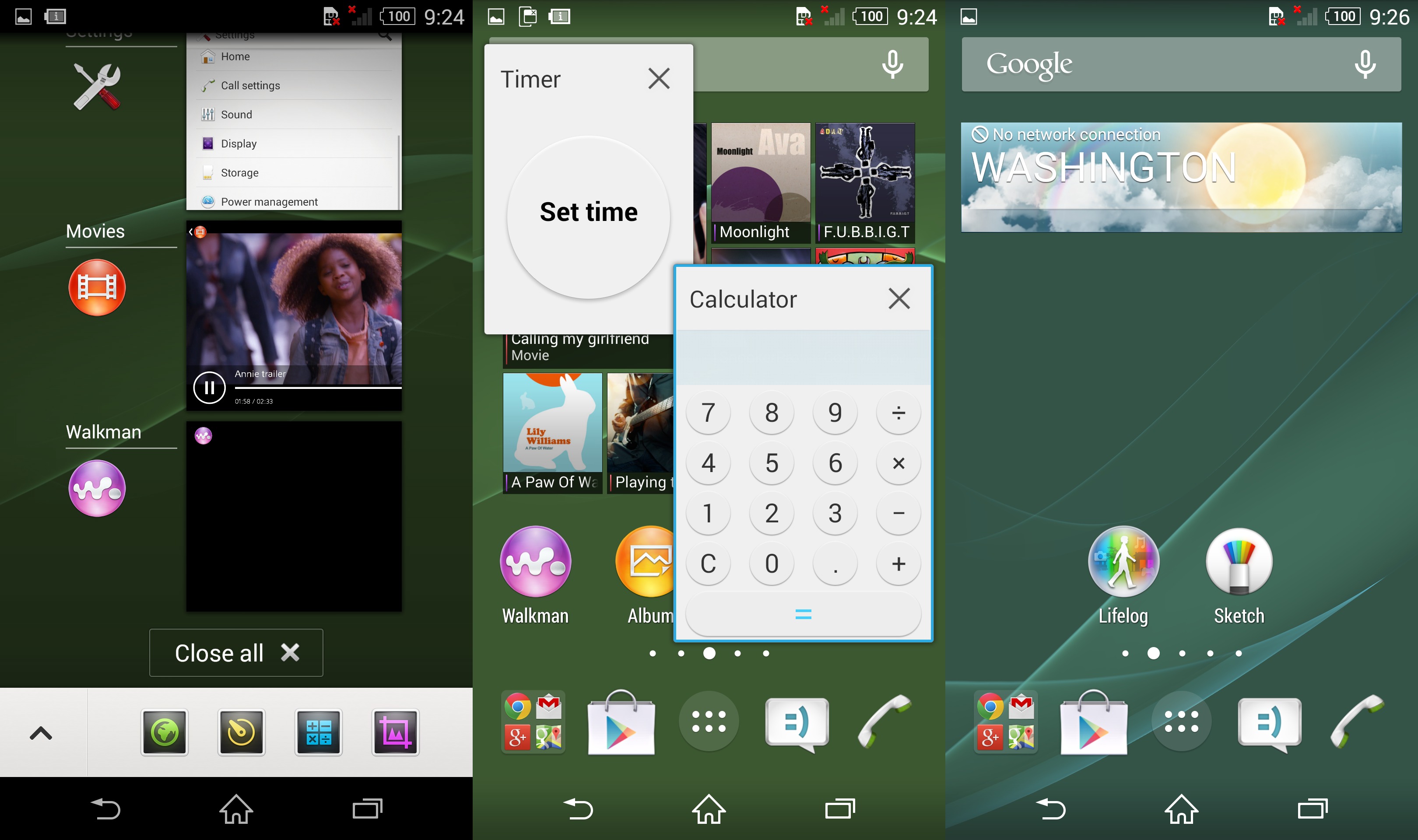Tap the Google search bar on right screen
1418x840 pixels.
pyautogui.click(x=1181, y=64)
